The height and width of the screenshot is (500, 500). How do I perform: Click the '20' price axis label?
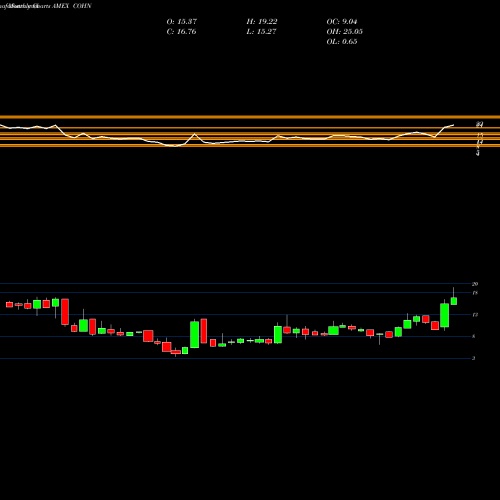click(475, 284)
